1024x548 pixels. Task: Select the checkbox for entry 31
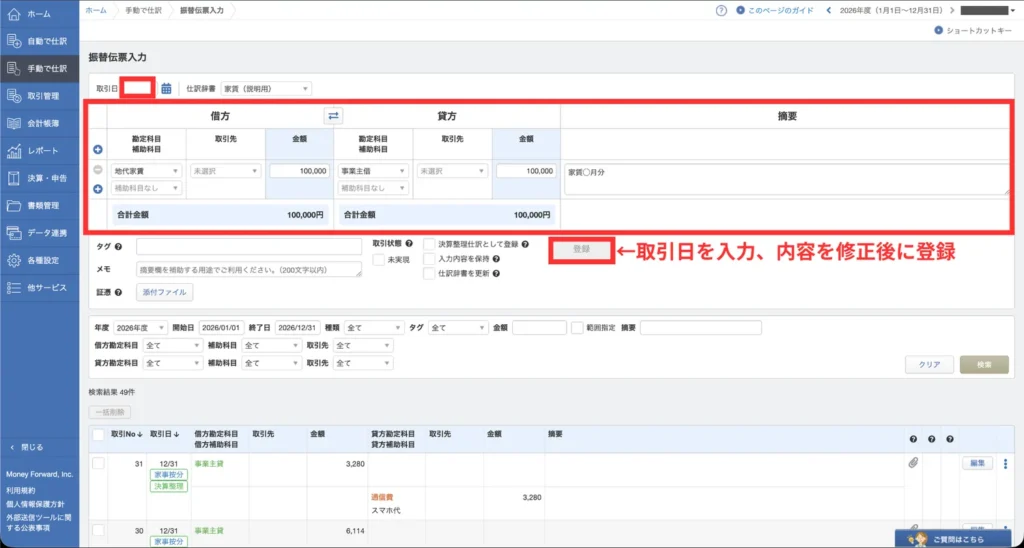(99, 463)
